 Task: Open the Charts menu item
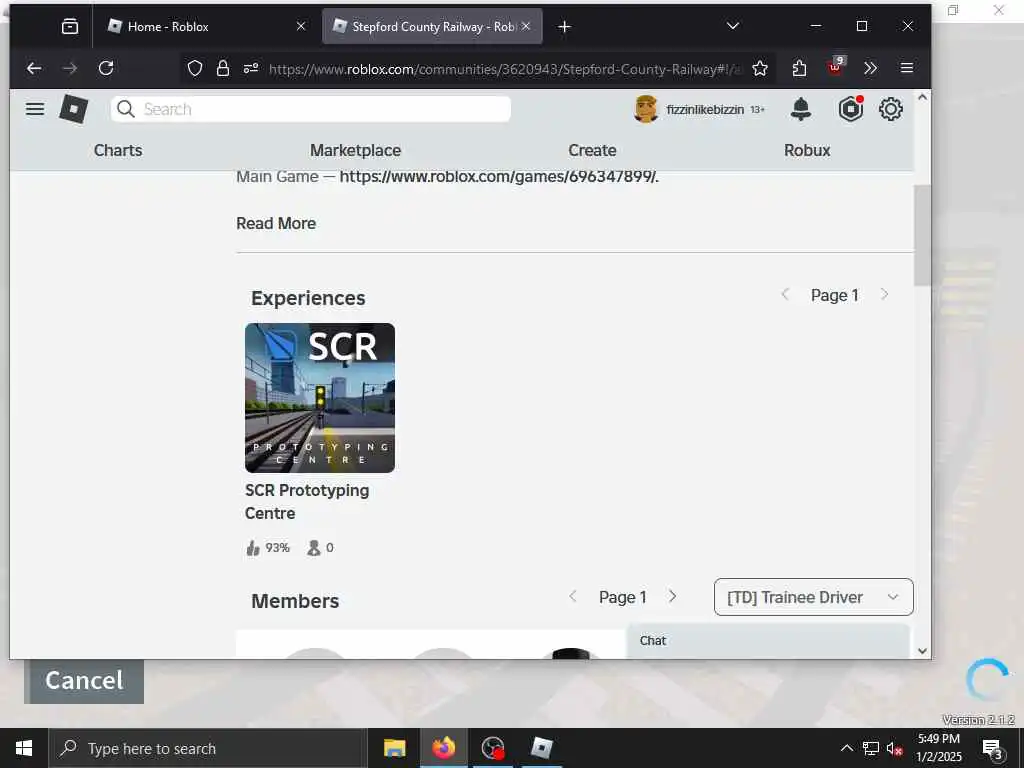118,150
